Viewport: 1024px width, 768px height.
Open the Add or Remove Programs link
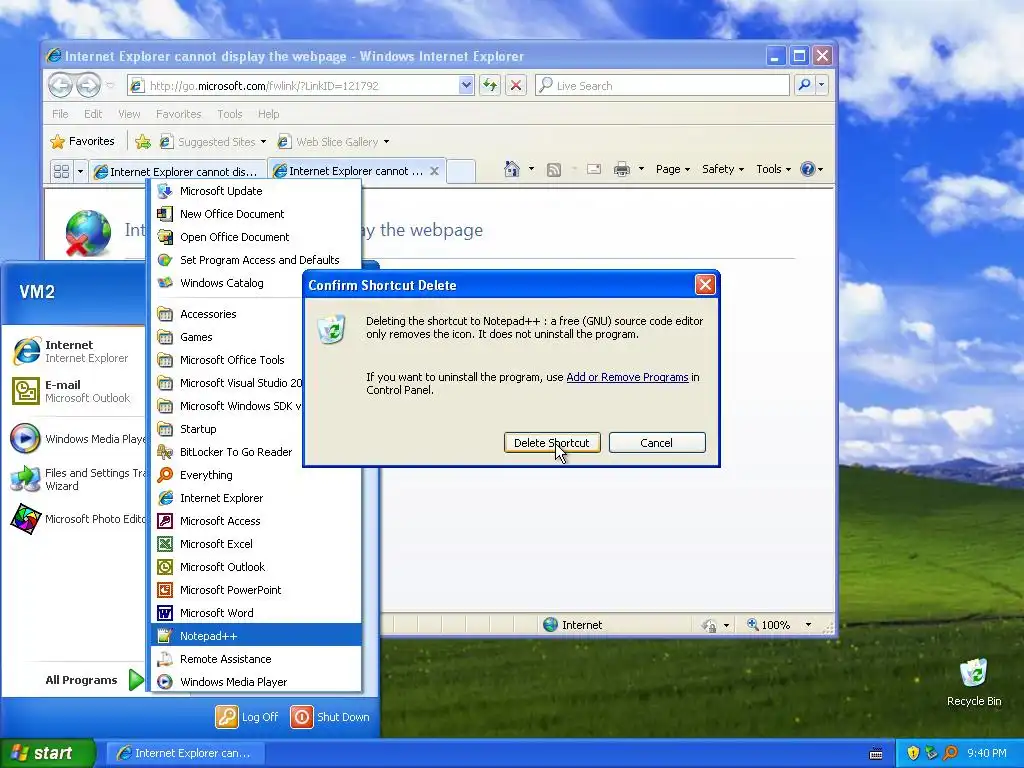click(x=627, y=377)
